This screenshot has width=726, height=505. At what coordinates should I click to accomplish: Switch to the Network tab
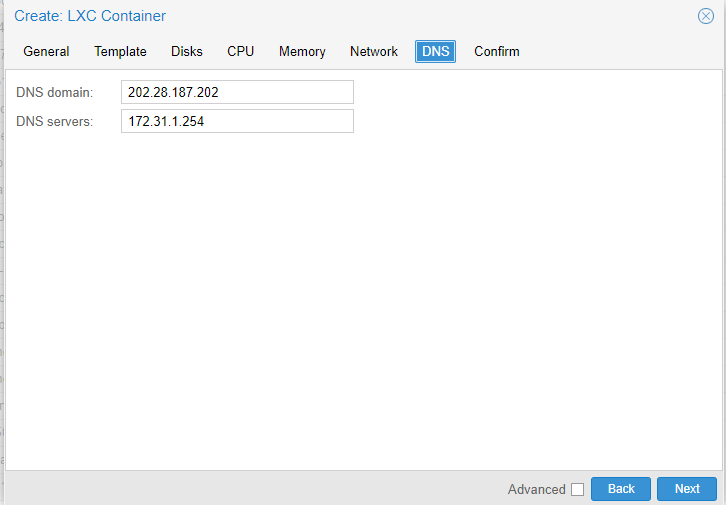click(374, 51)
